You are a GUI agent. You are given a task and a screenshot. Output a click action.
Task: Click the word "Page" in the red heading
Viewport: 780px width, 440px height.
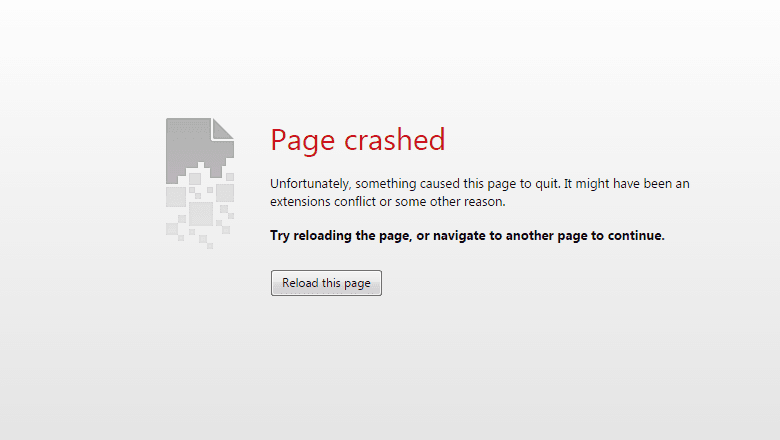click(x=302, y=141)
